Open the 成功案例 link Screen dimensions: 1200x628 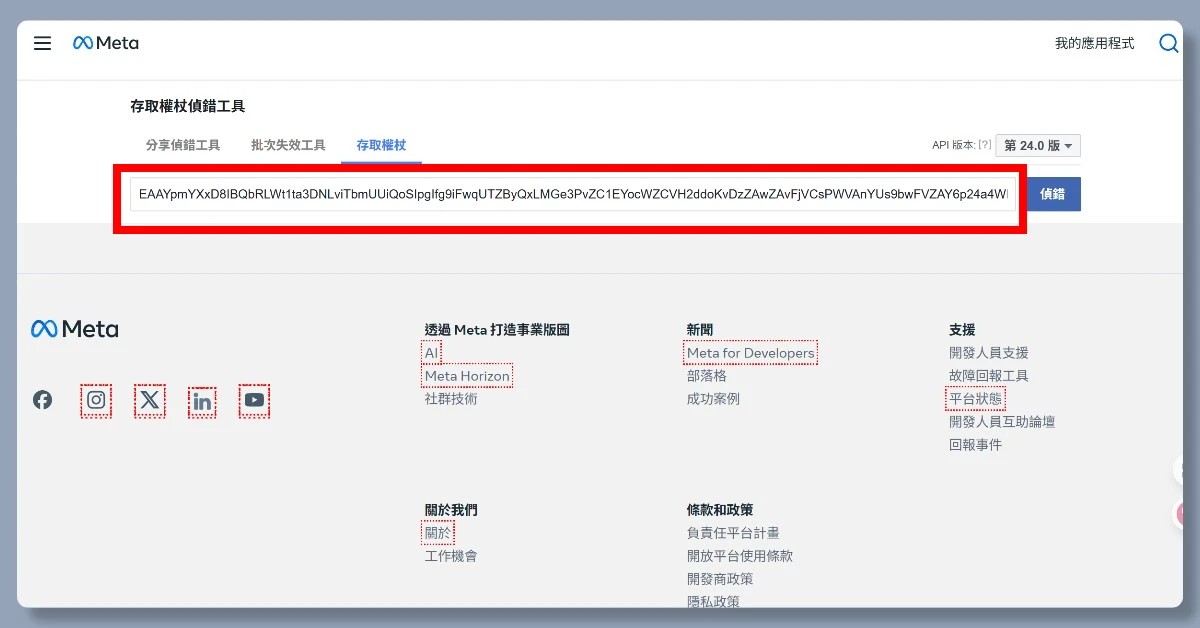click(713, 399)
